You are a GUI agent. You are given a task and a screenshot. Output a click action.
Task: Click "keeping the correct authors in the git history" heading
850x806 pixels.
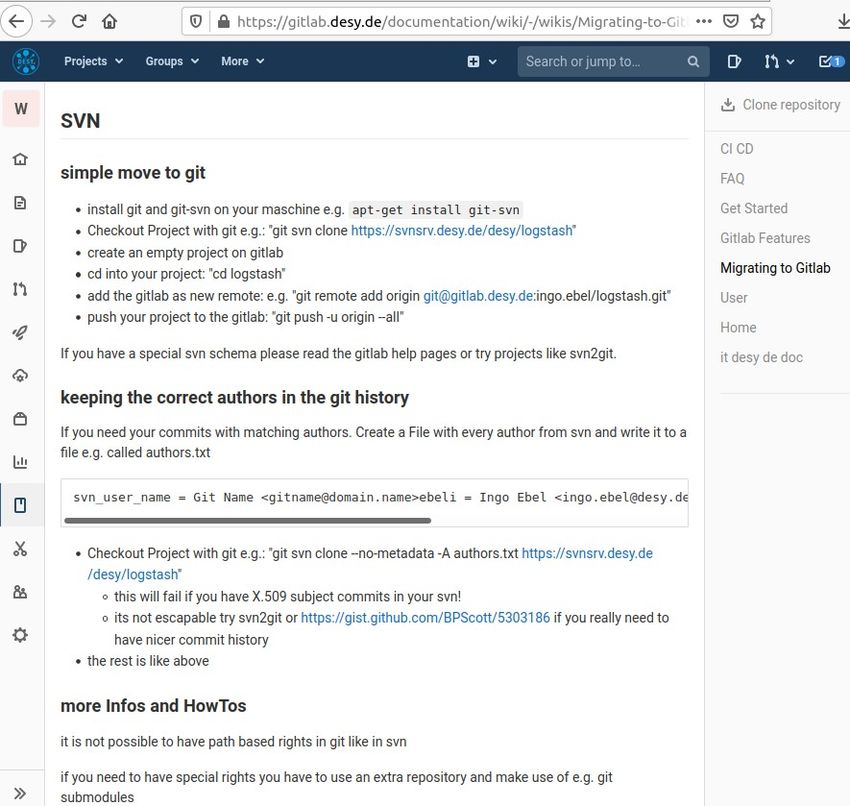[x=235, y=397]
